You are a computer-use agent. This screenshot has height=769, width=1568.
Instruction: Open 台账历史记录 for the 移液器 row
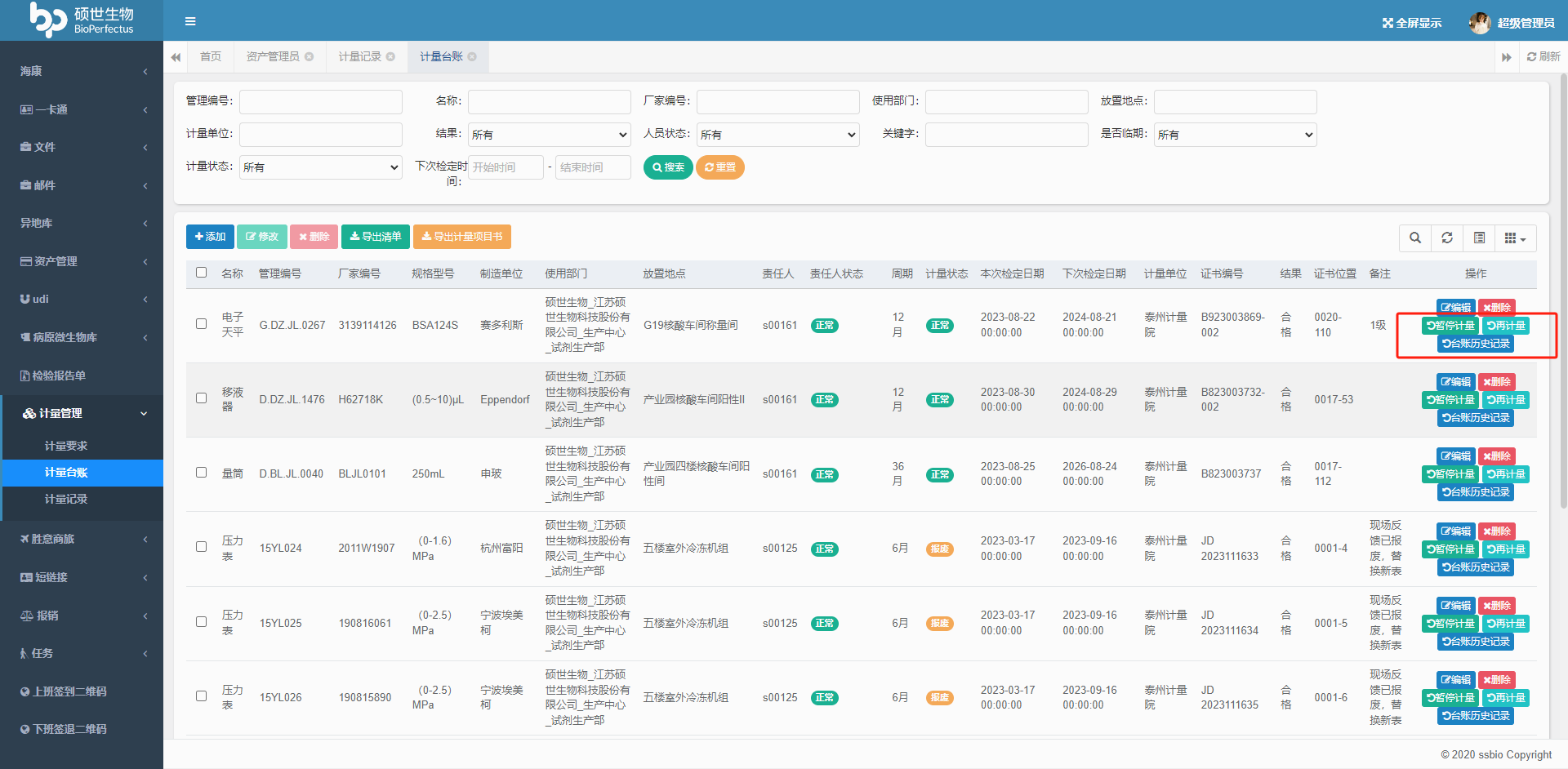pyautogui.click(x=1476, y=417)
